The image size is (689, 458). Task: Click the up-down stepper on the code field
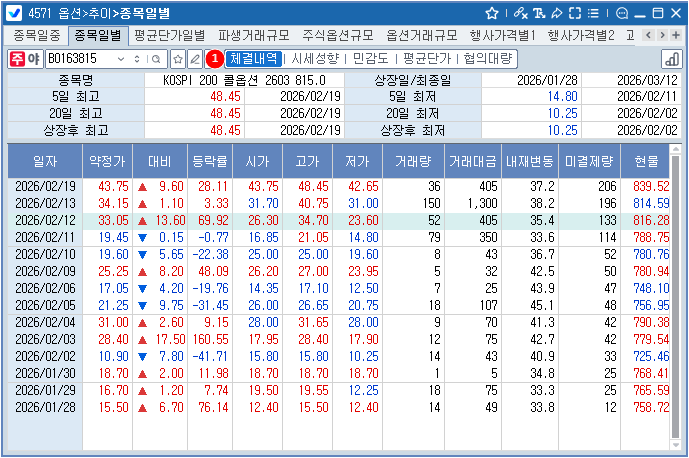pos(139,59)
